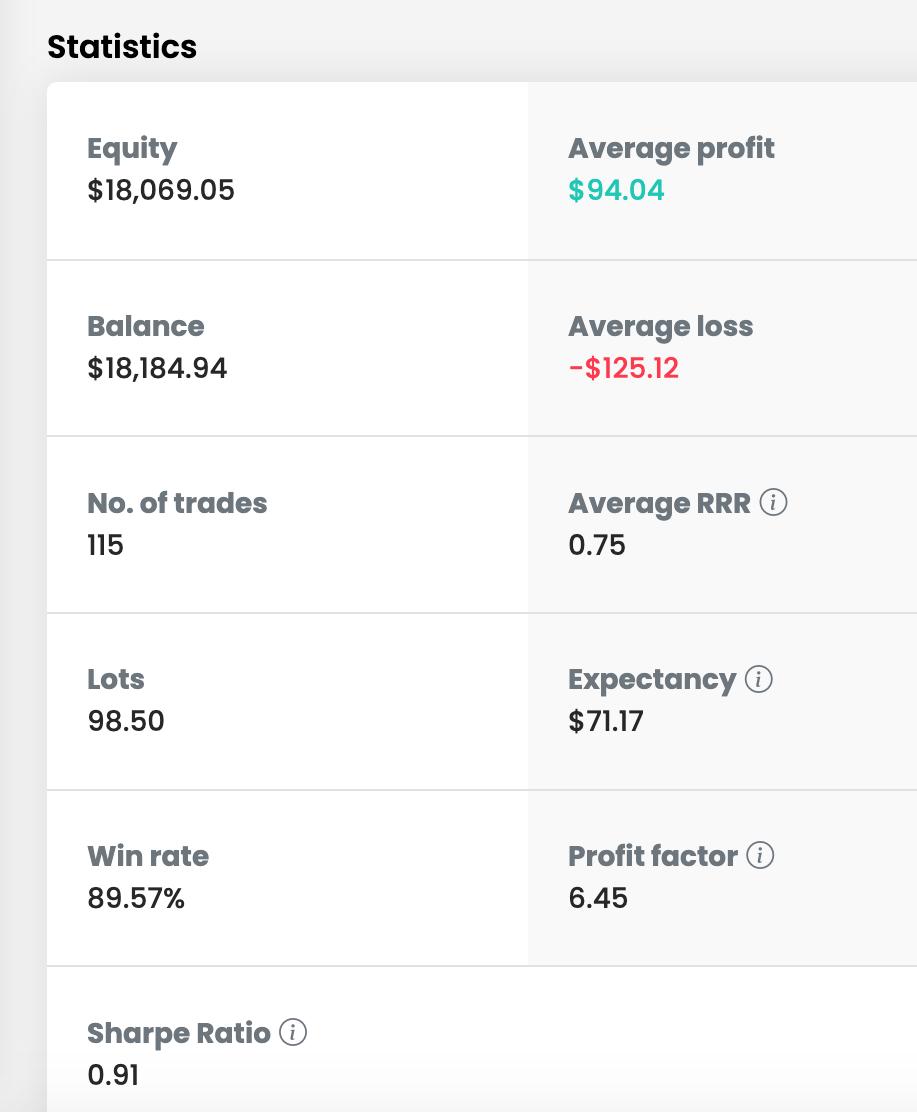Click the Equity label
This screenshot has height=1112, width=917.
tap(132, 149)
